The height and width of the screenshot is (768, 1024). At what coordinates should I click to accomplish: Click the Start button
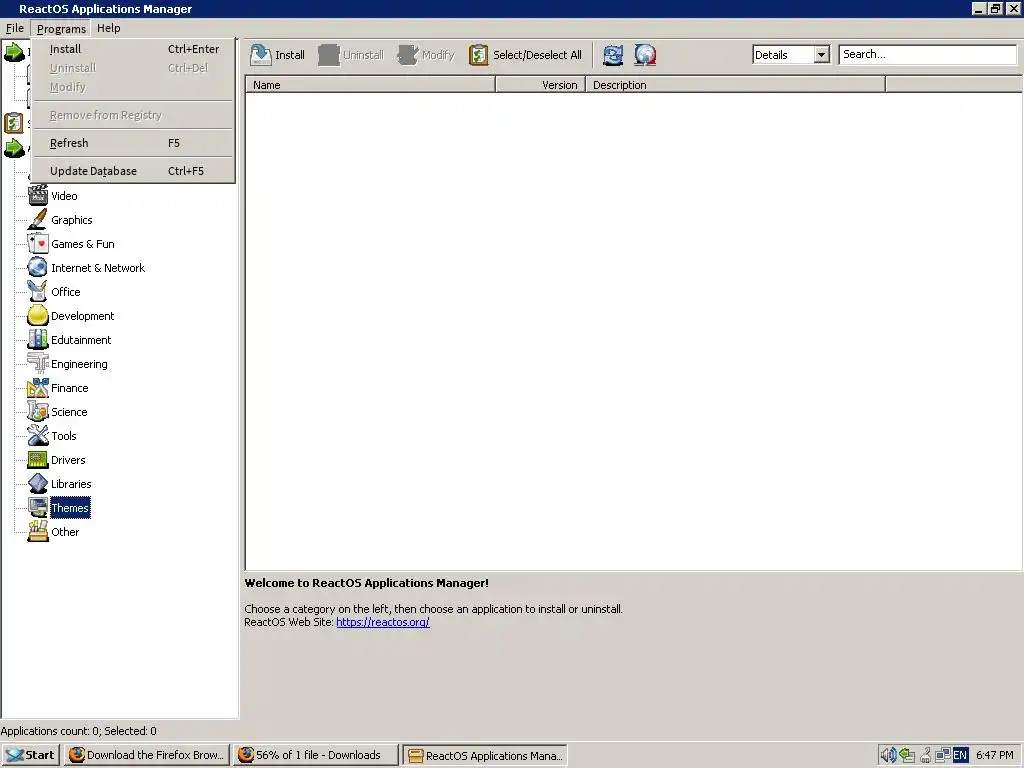31,755
